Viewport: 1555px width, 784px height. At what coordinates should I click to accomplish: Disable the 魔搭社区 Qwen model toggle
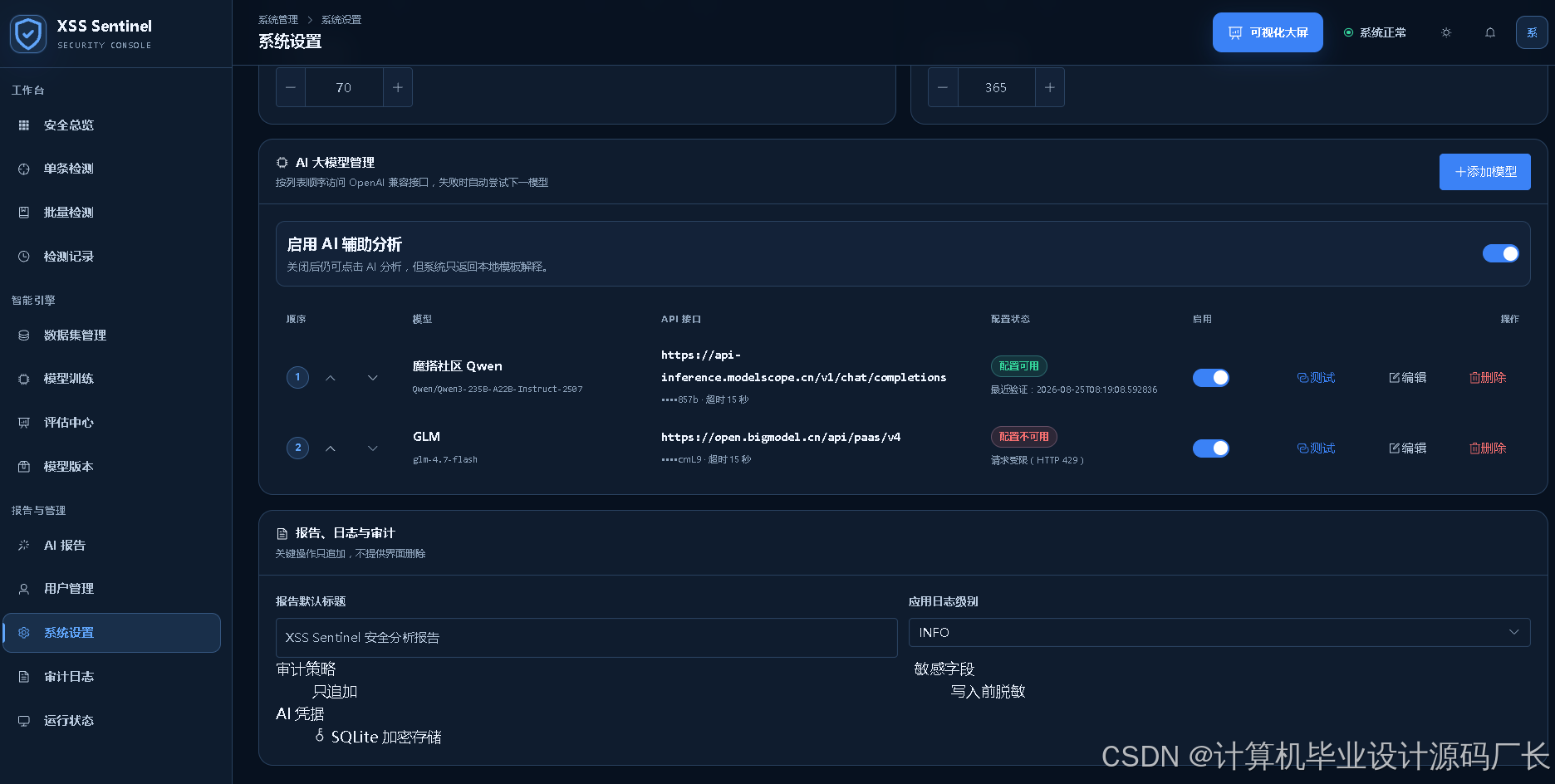point(1211,378)
